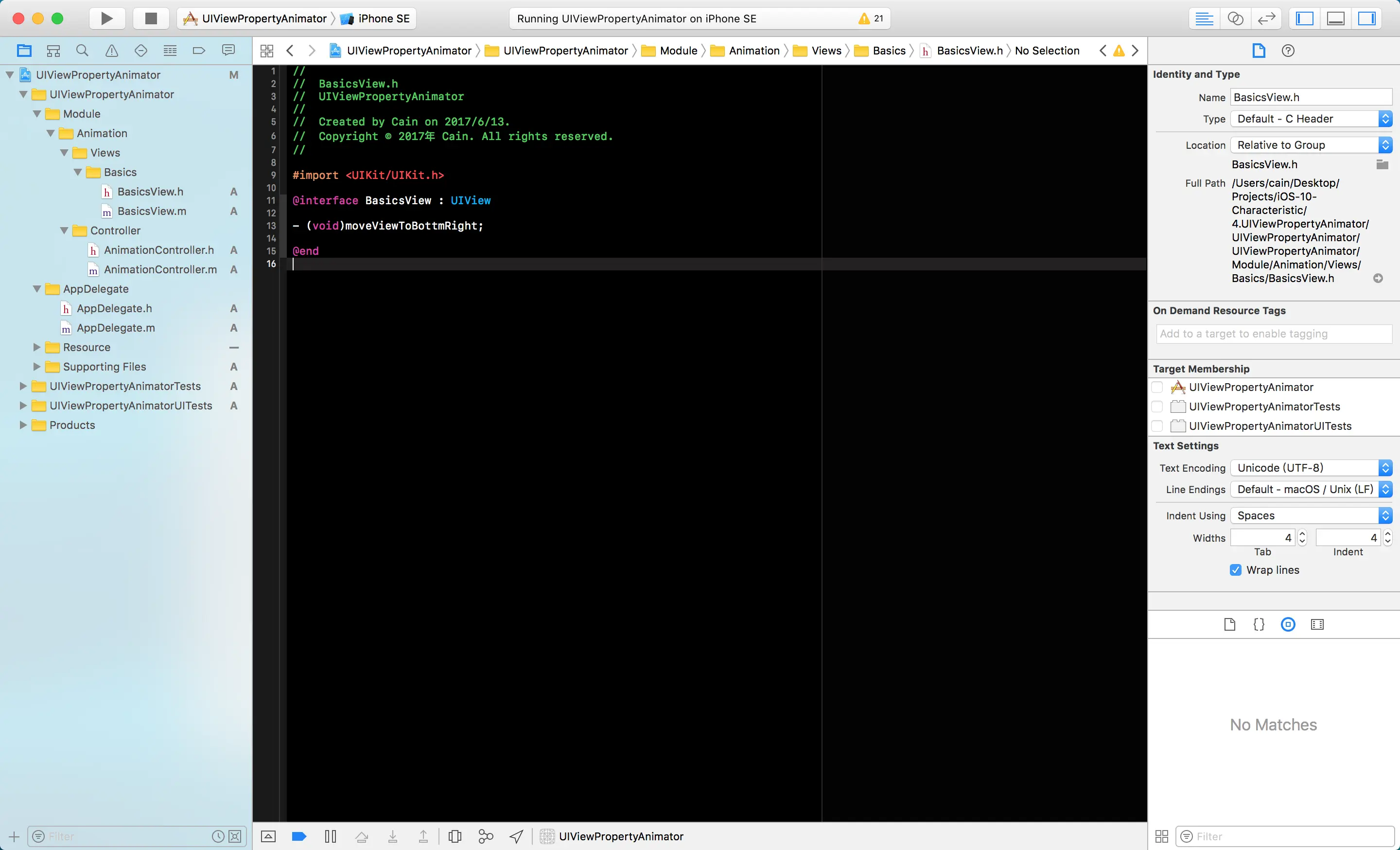Click Animation in breadcrumb path bar

[x=753, y=51]
